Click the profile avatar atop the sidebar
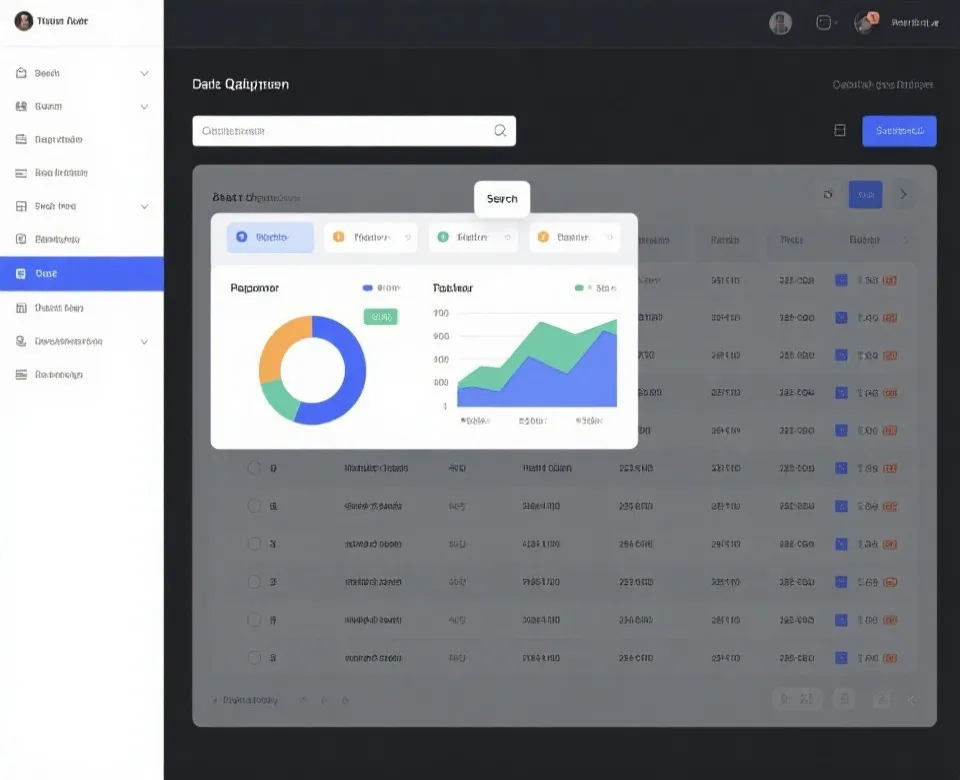The height and width of the screenshot is (780, 960). (x=23, y=21)
